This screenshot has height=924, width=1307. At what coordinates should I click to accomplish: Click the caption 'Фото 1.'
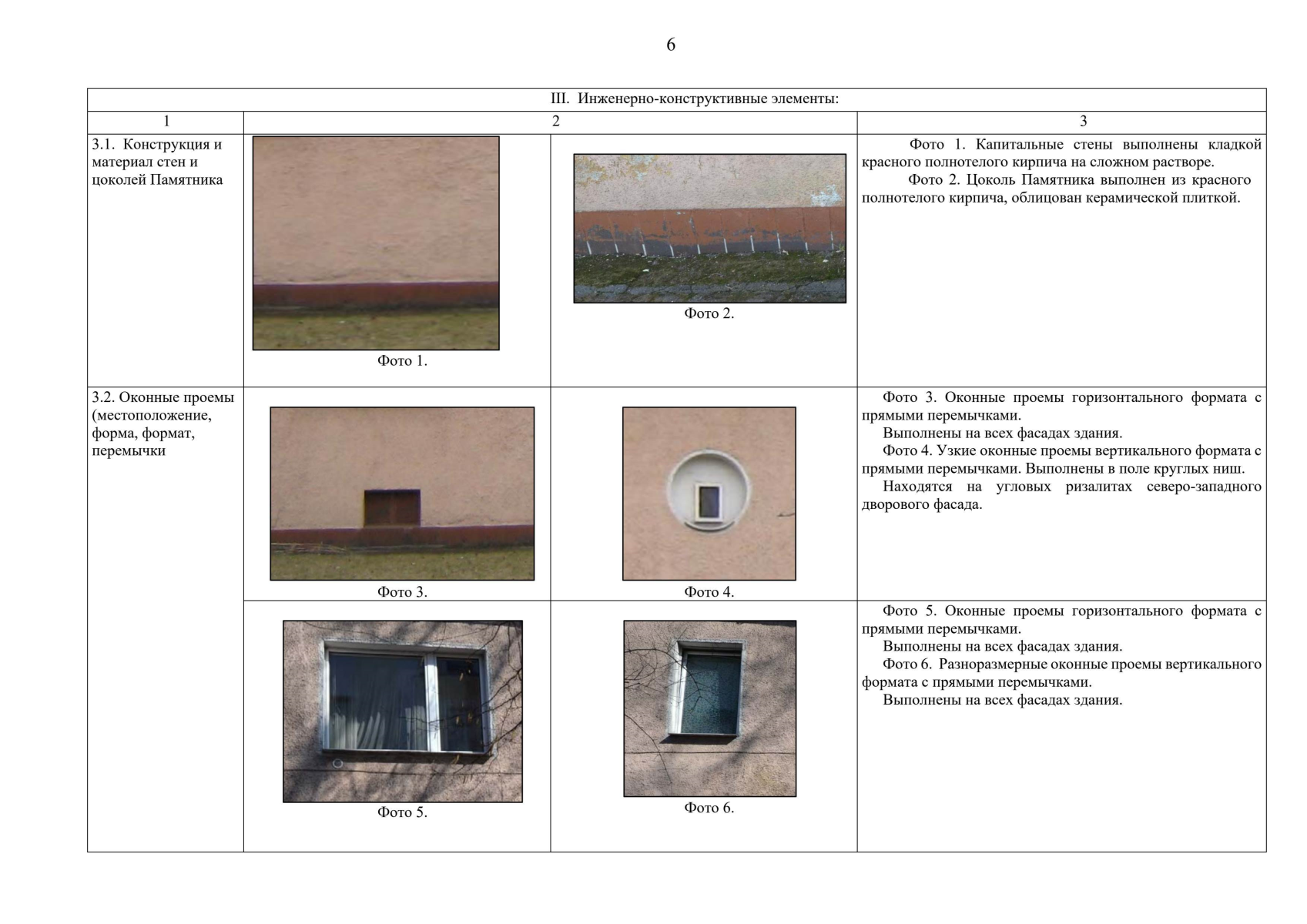coord(402,361)
